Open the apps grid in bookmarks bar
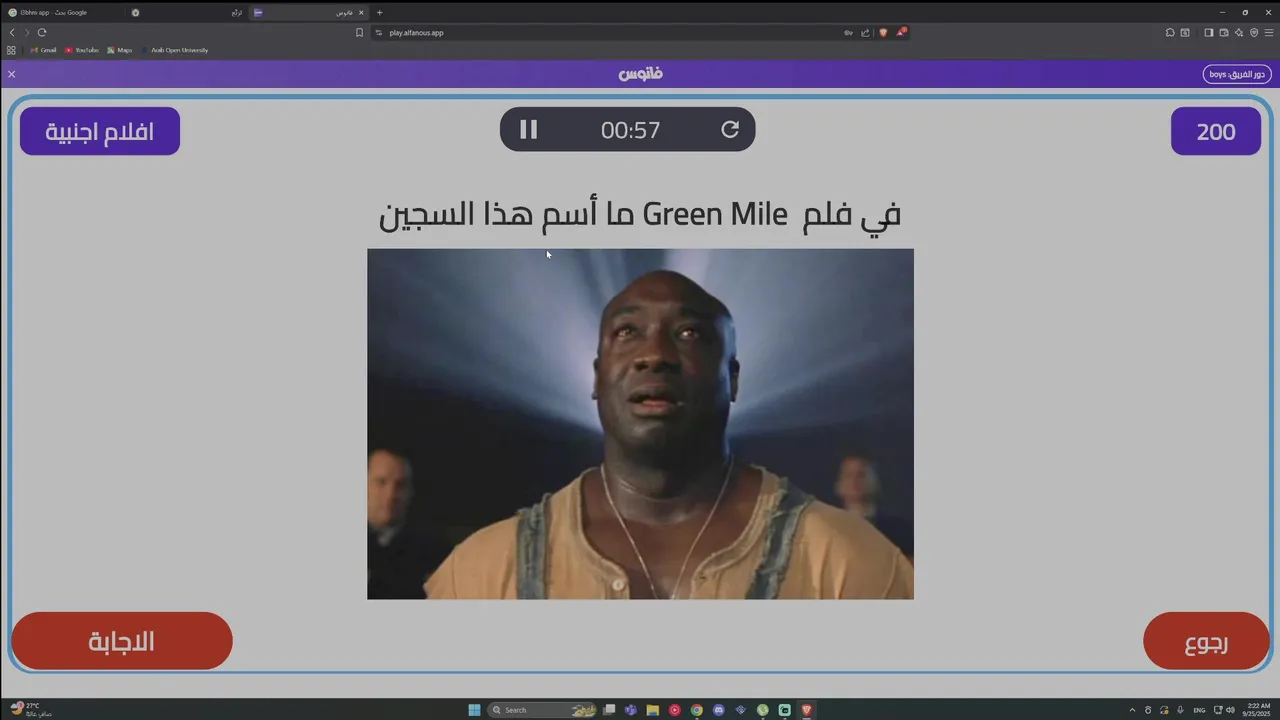 point(11,50)
